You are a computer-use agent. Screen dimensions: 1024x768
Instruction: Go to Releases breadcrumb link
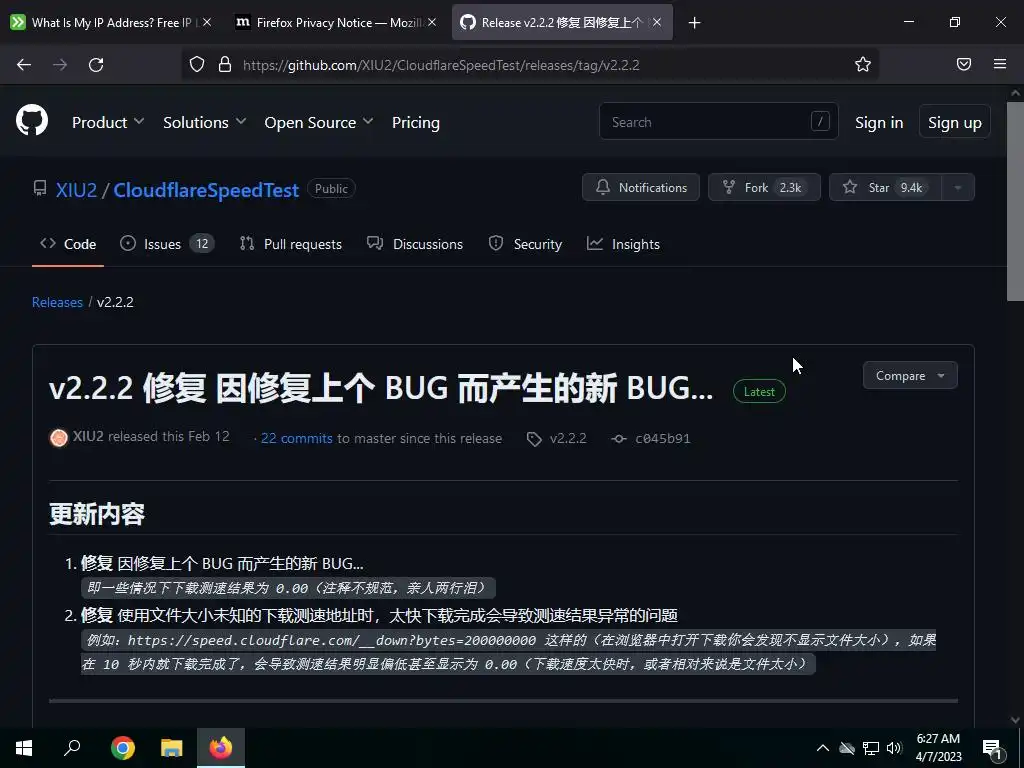(x=57, y=302)
